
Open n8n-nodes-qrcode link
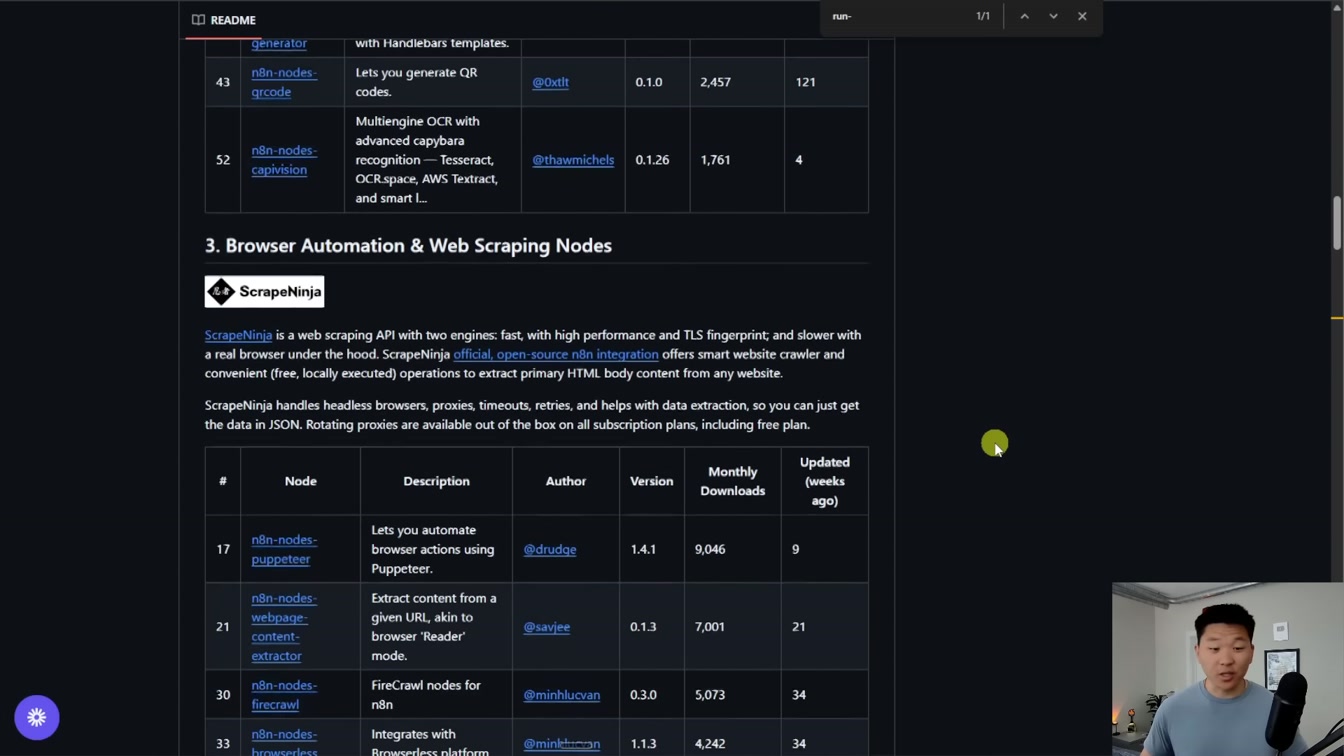point(284,82)
